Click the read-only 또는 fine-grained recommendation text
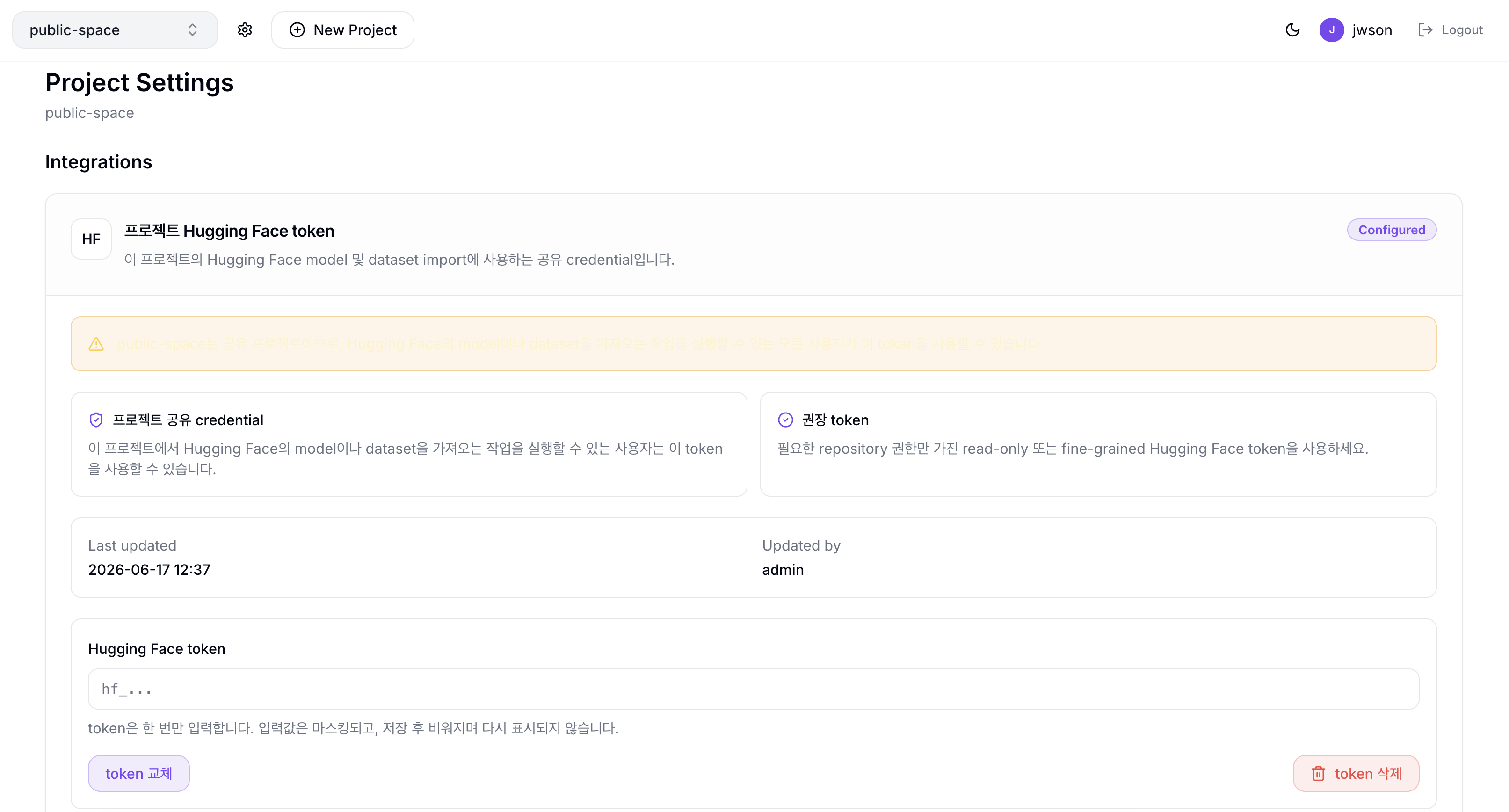 tap(1073, 449)
